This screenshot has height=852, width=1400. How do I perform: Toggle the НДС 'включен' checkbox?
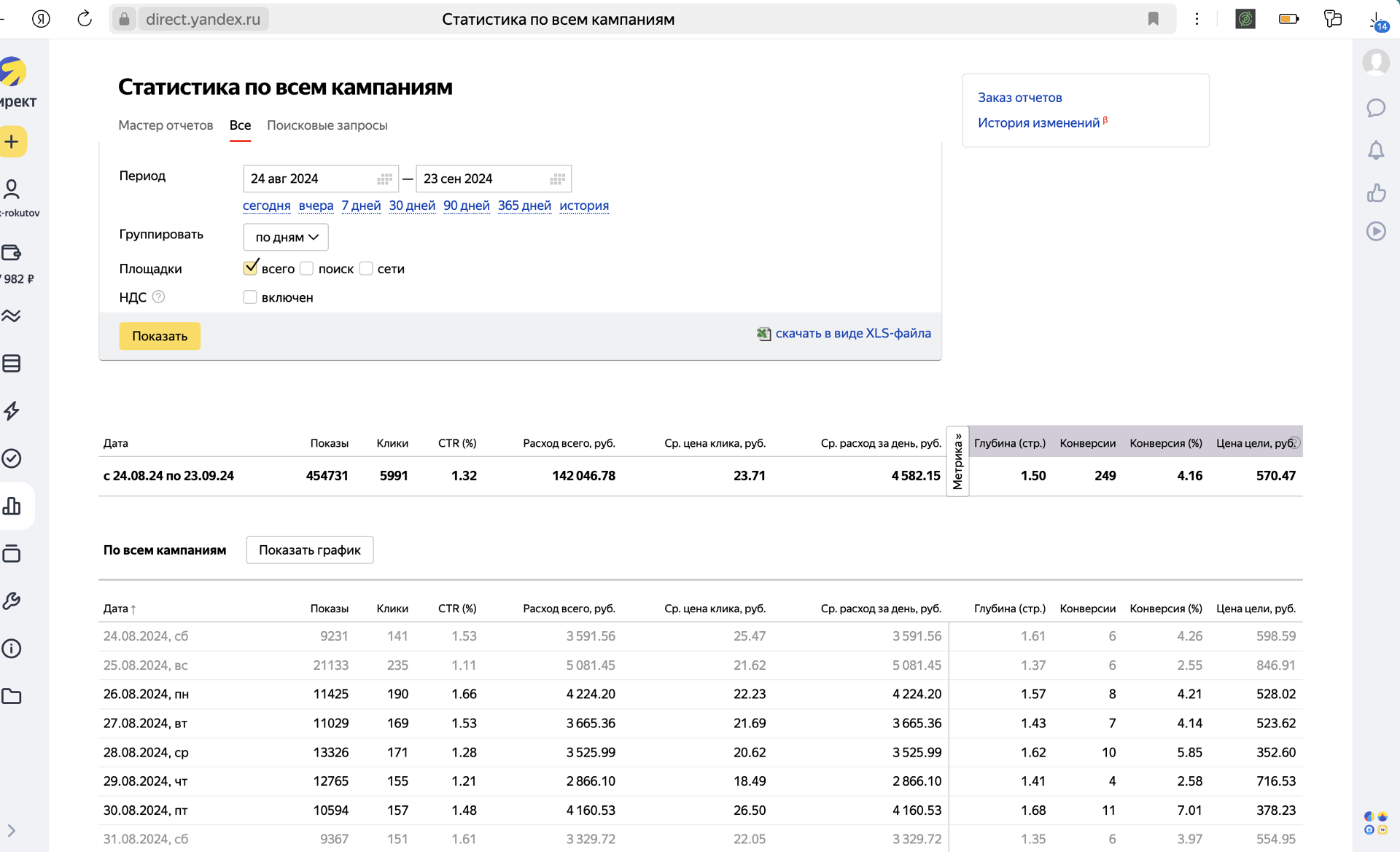point(250,297)
